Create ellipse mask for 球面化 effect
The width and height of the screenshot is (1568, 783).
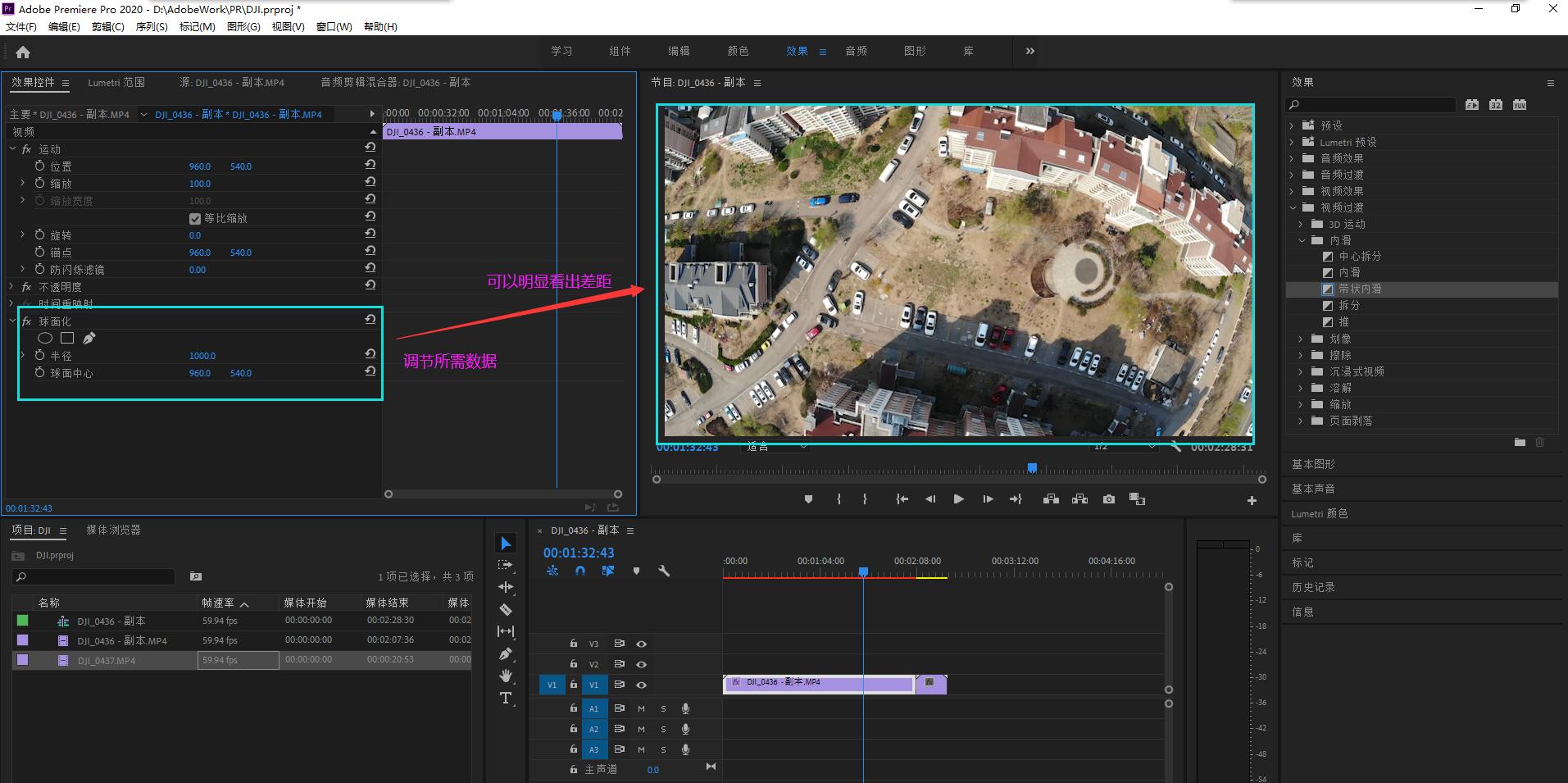click(45, 338)
